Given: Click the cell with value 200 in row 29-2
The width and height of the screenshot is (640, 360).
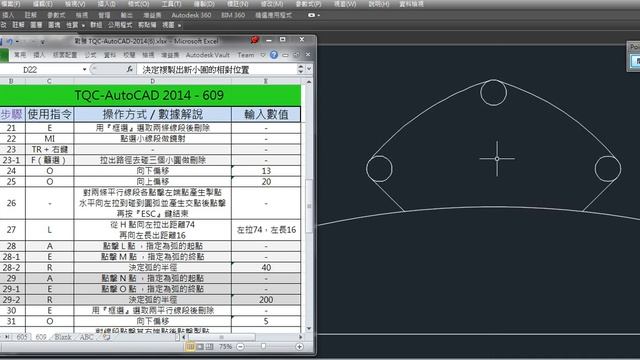Looking at the screenshot, I should [x=266, y=300].
